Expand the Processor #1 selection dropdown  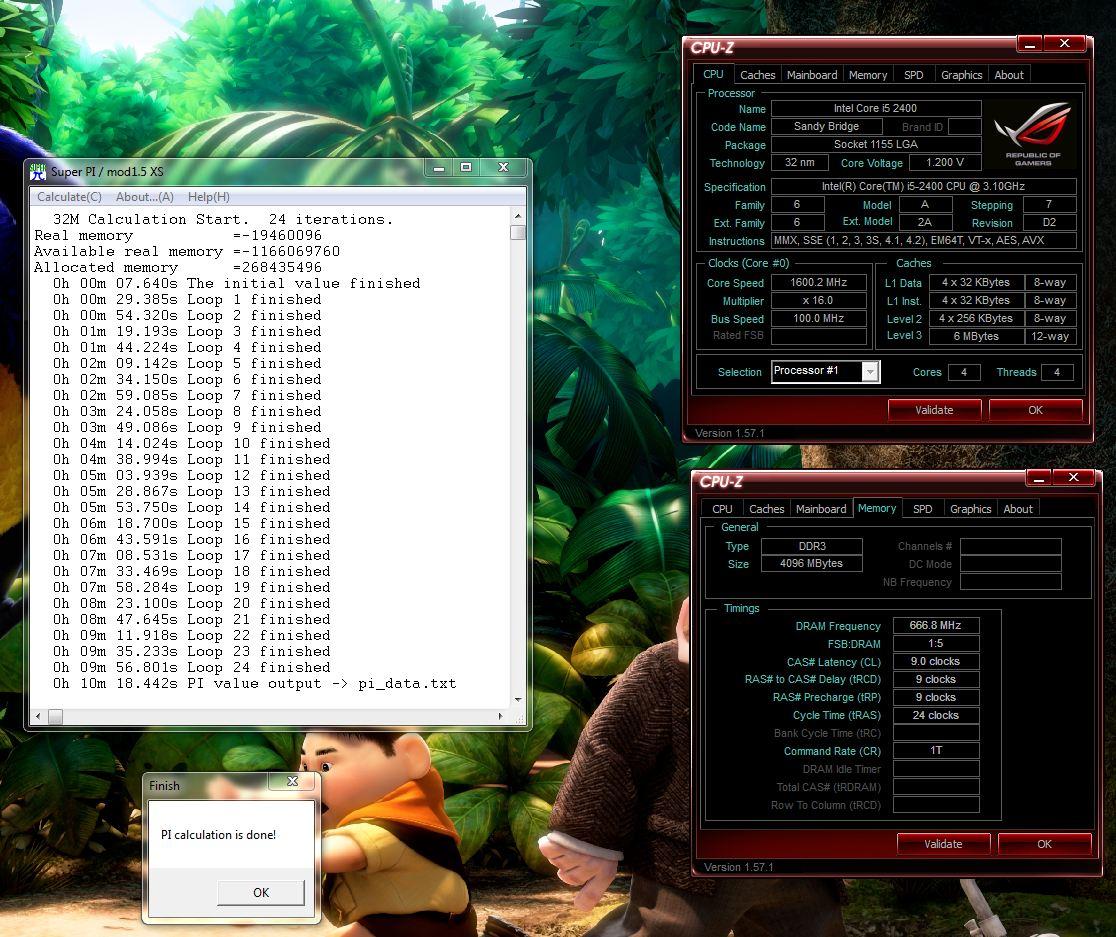870,371
